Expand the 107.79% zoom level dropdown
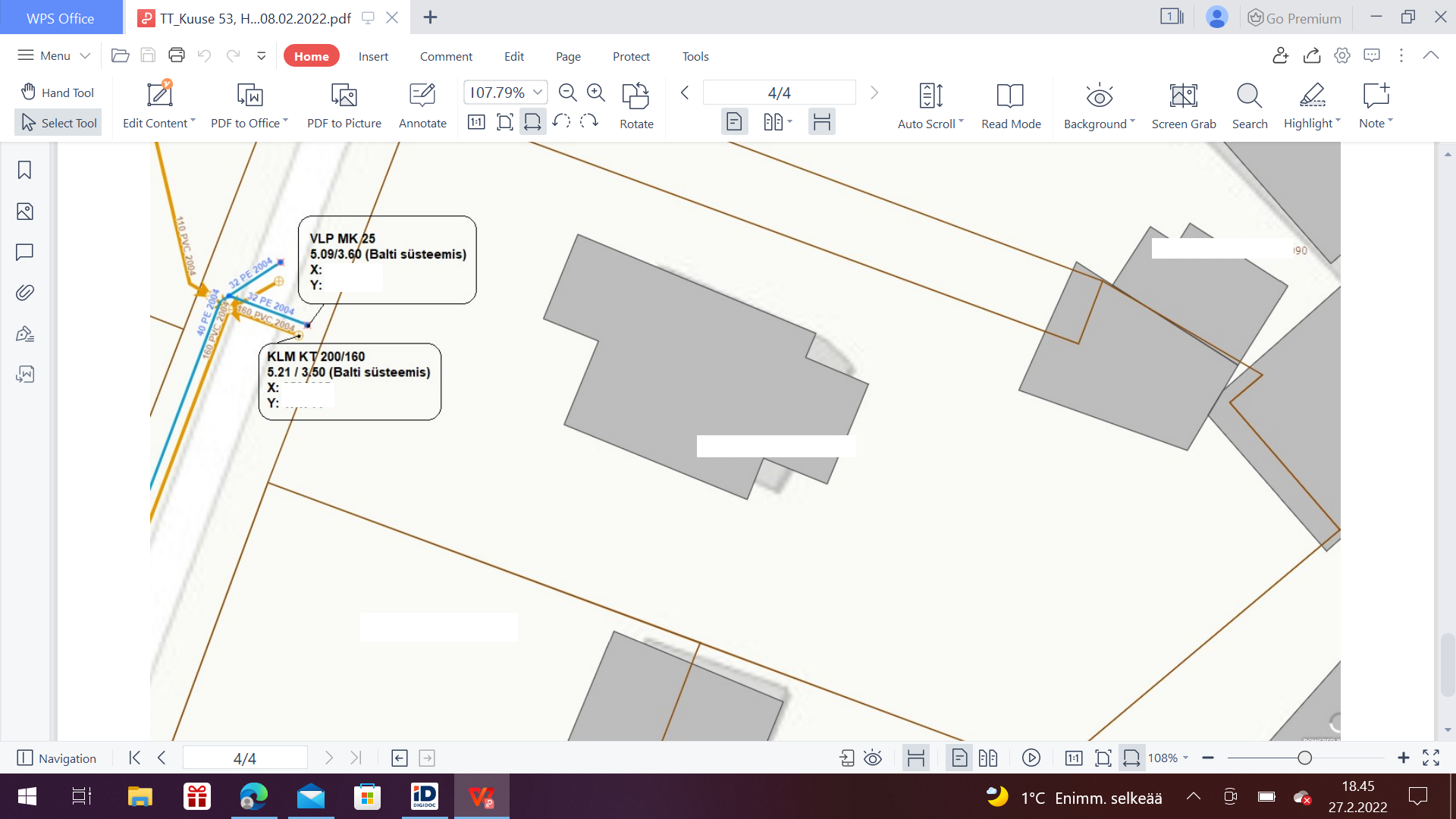1456x819 pixels. pos(538,93)
